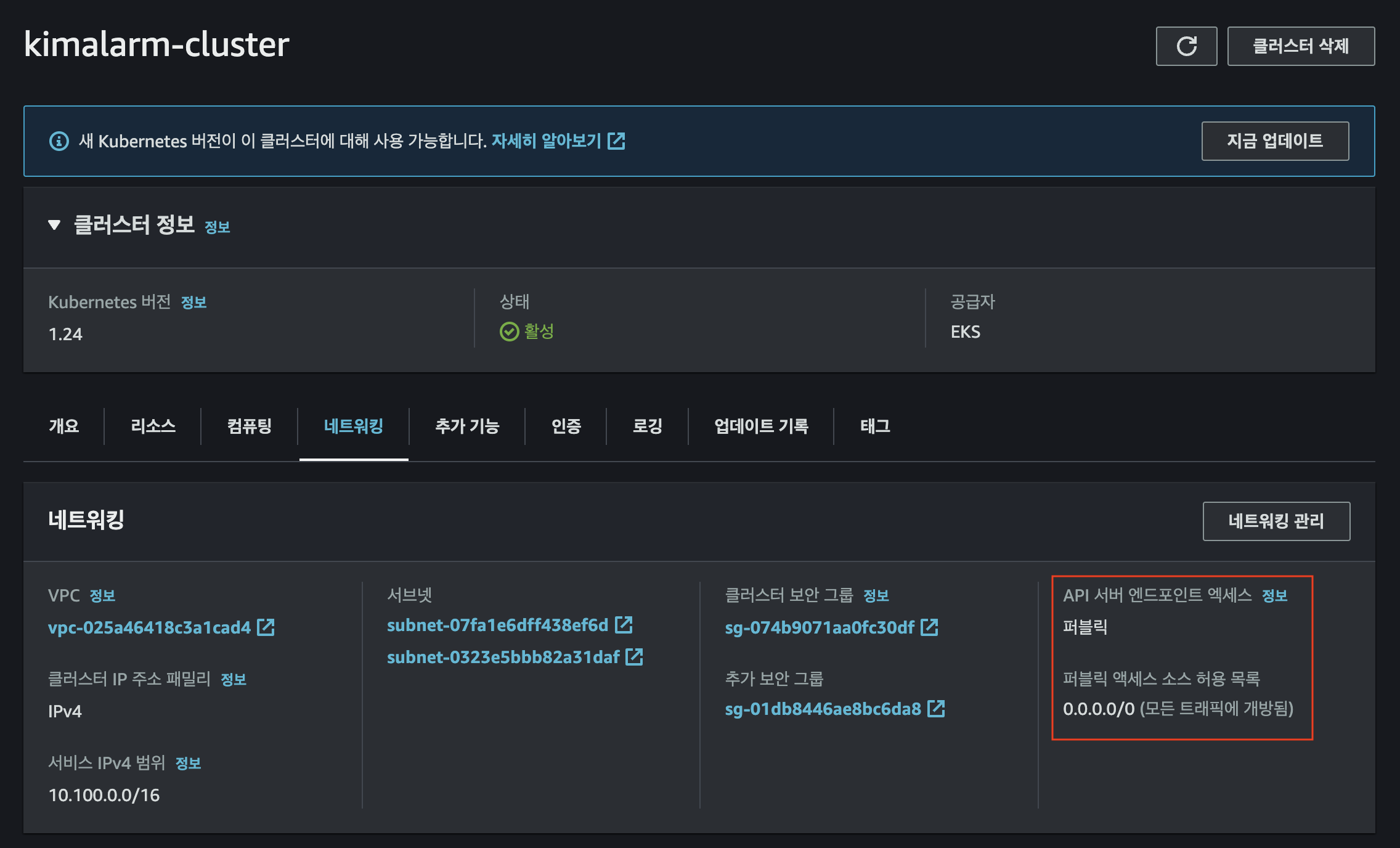Open the vpc-025a46418c3a1cad4 link

coord(149,627)
